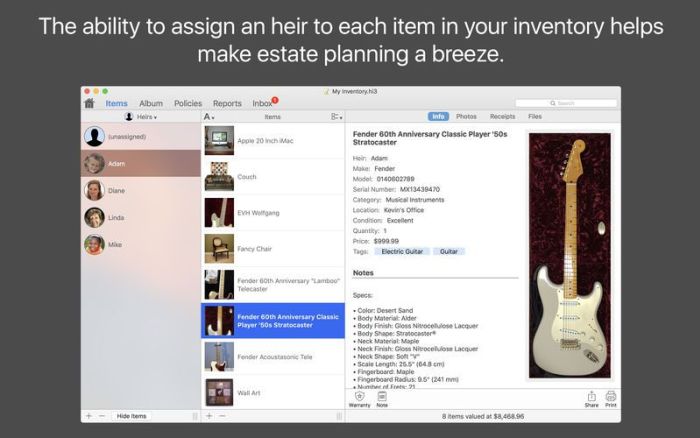
Task: Click the Category value Musical Instruments
Action: (415, 200)
